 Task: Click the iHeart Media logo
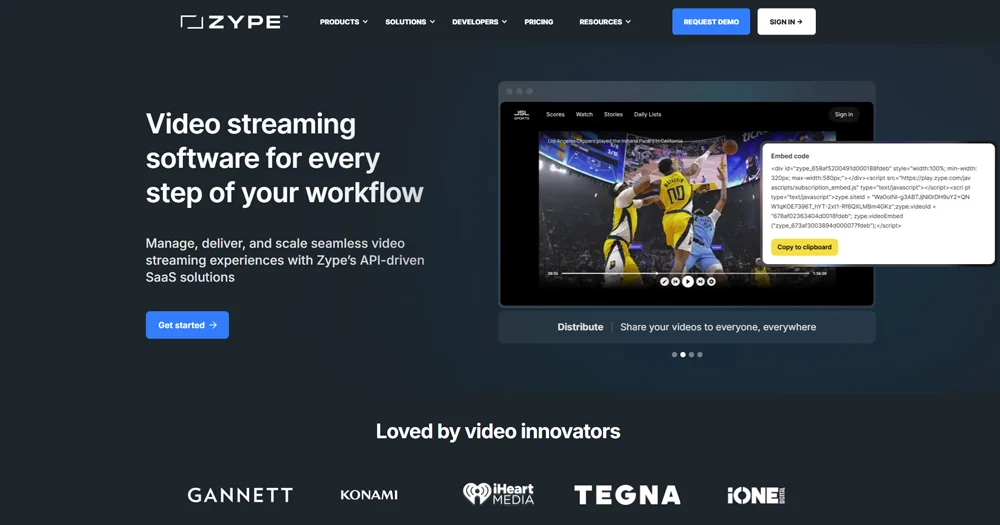point(498,494)
